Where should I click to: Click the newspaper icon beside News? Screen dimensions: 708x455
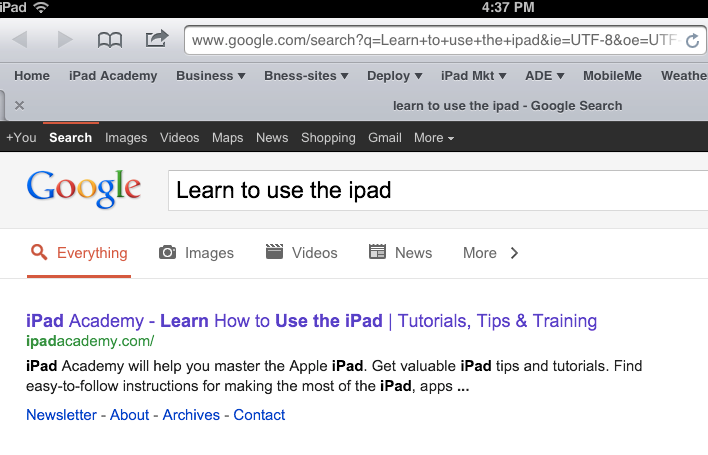[x=377, y=251]
